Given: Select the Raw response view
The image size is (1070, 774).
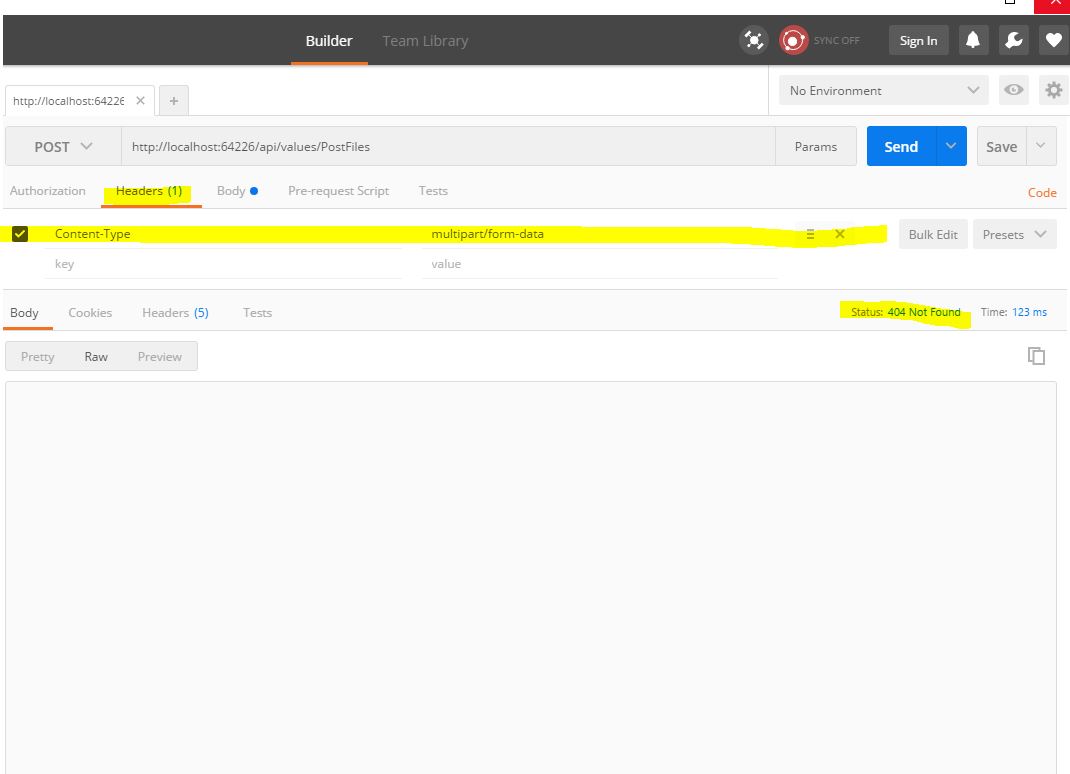Looking at the screenshot, I should pyautogui.click(x=96, y=356).
